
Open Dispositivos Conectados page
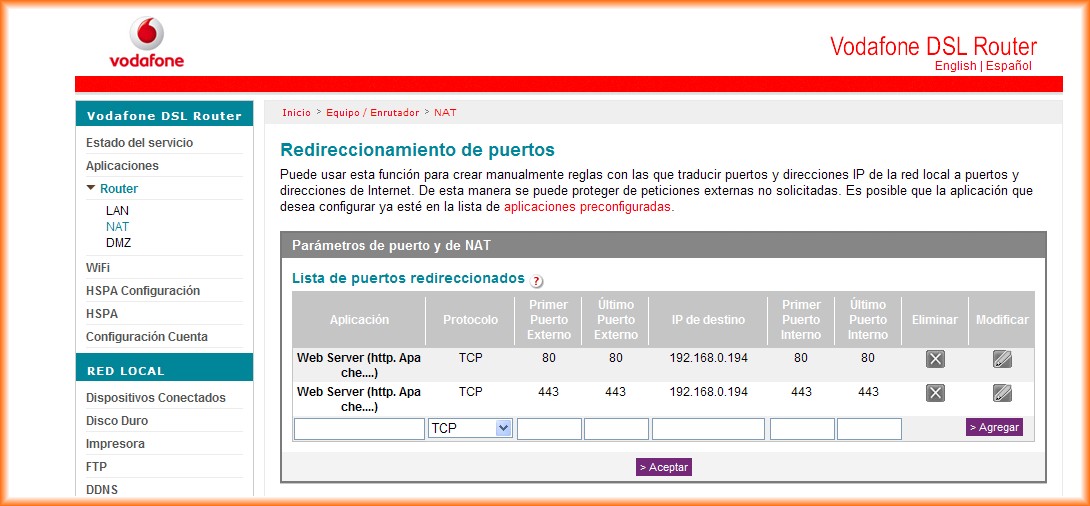pos(155,398)
